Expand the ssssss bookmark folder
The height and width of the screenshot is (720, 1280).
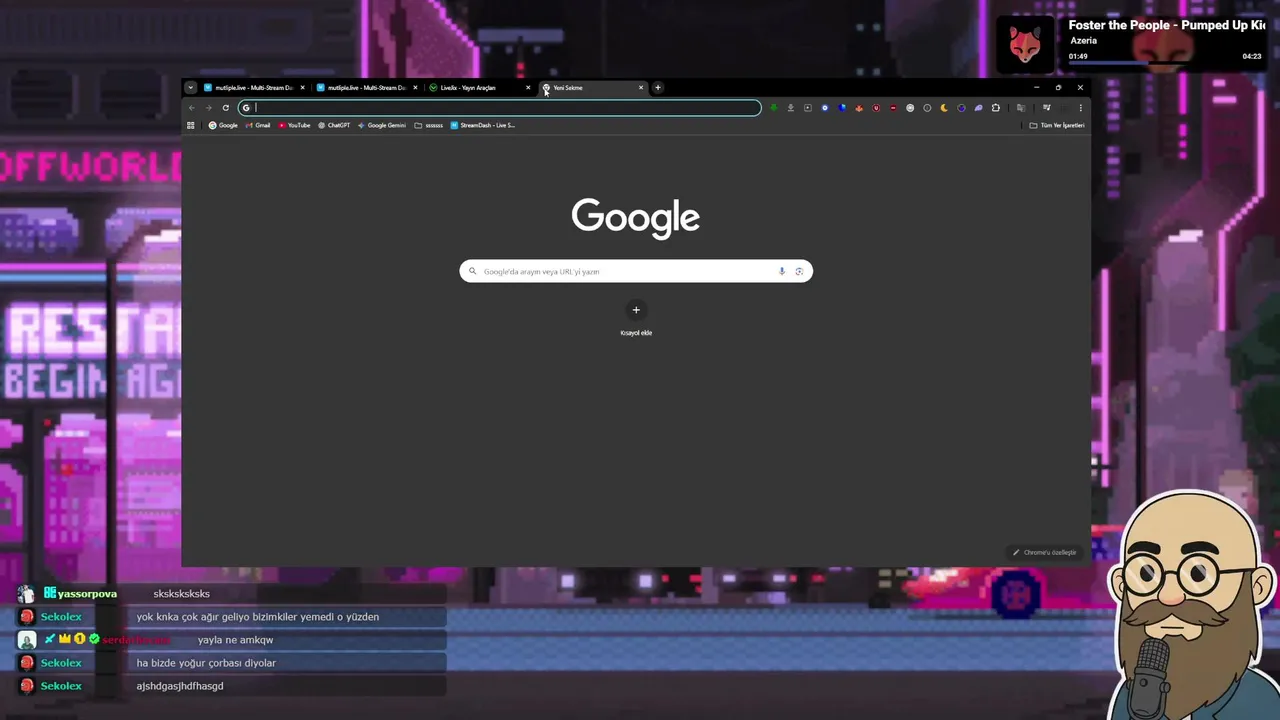coord(428,125)
